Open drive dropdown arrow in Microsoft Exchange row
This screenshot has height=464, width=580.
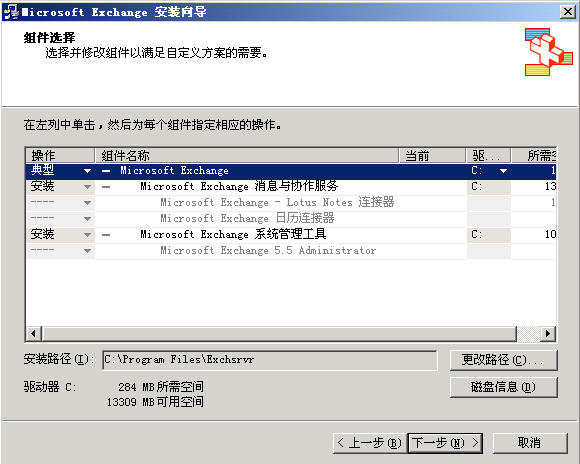tap(503, 171)
